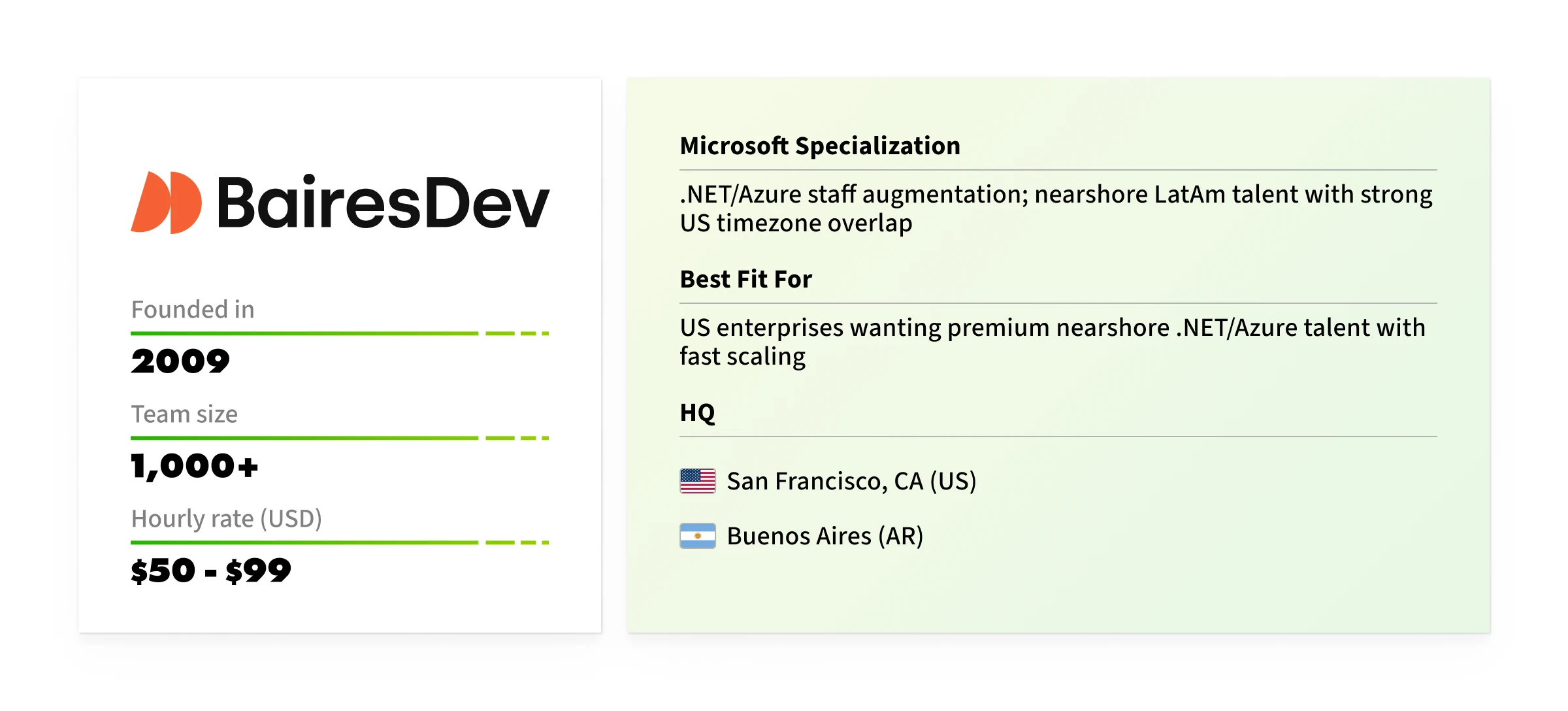Click the US enterprises nearshore talent description
This screenshot has height=711, width=1568.
pyautogui.click(x=1053, y=342)
